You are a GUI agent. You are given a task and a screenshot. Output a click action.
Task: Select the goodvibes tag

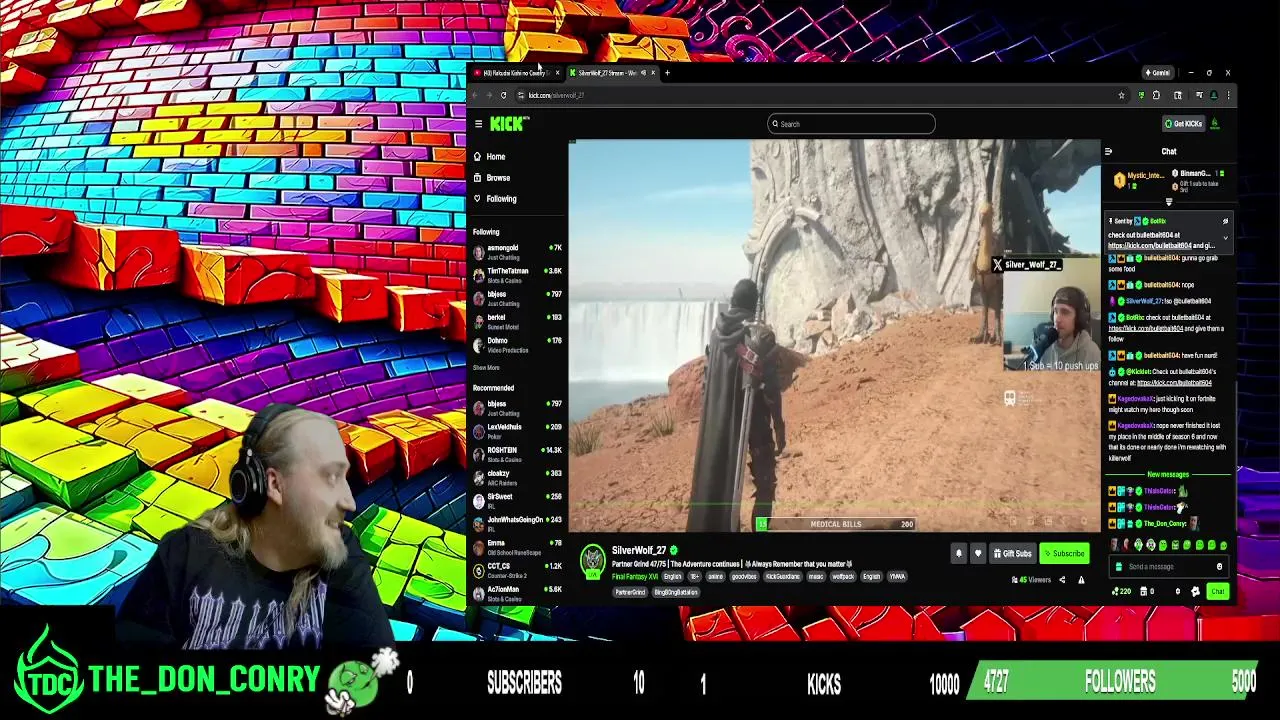(x=744, y=577)
